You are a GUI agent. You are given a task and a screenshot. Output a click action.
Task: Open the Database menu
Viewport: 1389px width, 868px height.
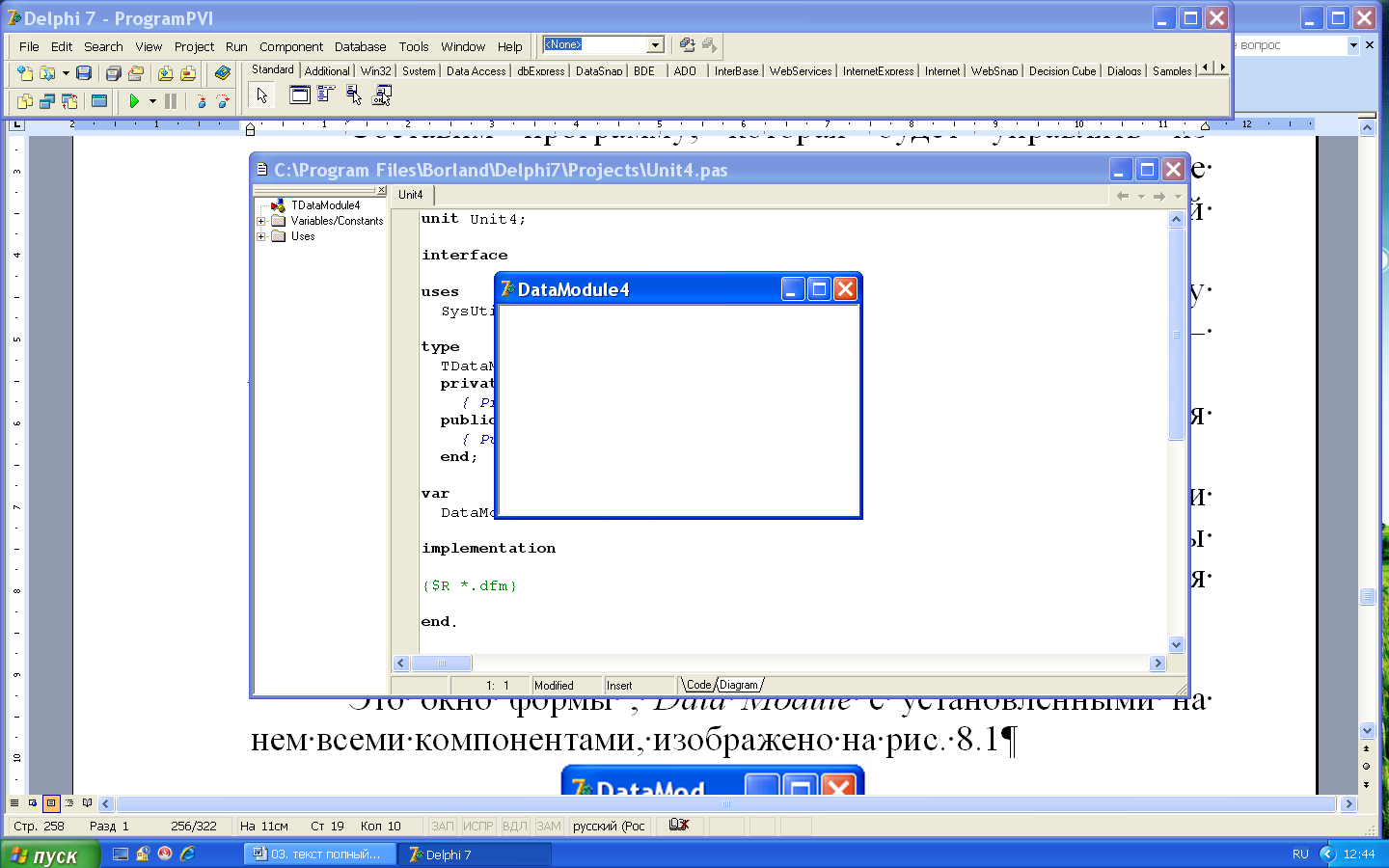pos(360,46)
